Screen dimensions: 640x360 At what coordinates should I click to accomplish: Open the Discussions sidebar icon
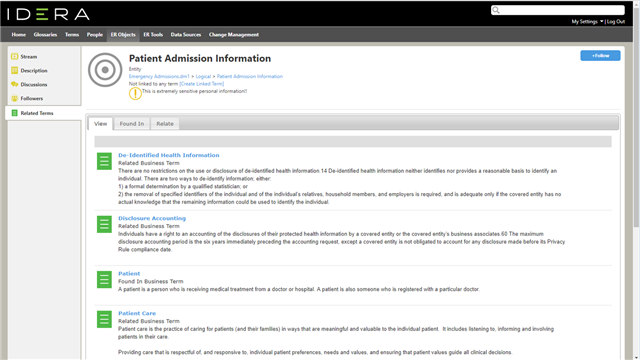coord(15,84)
